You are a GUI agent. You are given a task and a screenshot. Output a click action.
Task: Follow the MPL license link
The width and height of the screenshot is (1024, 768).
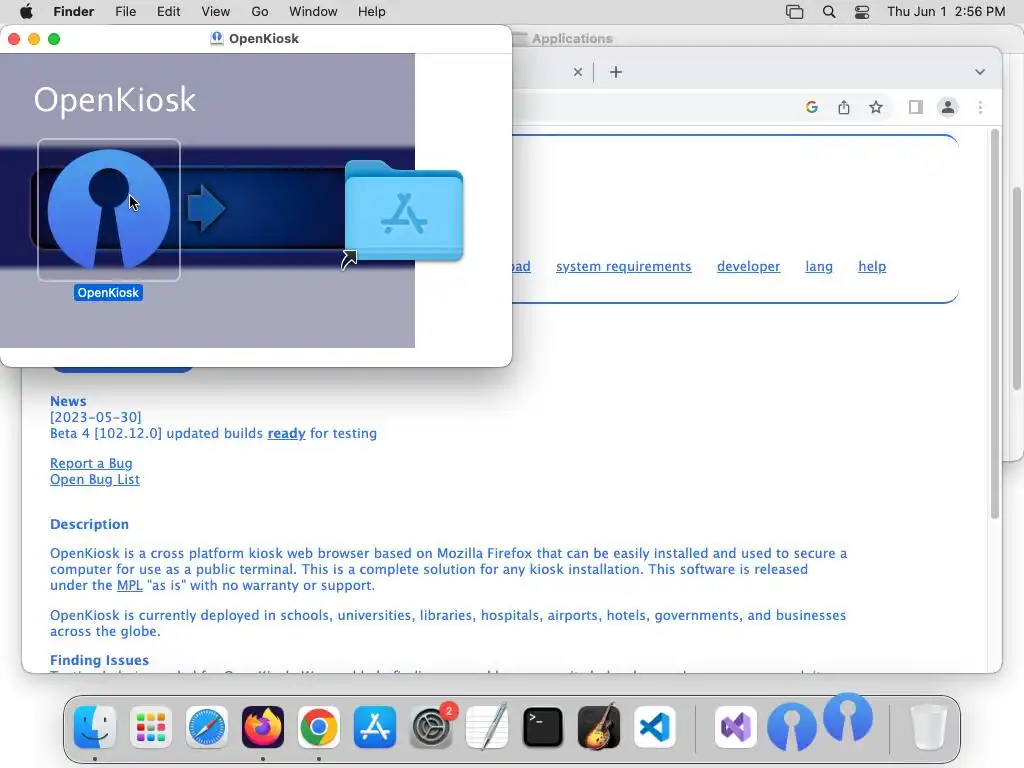(x=129, y=585)
